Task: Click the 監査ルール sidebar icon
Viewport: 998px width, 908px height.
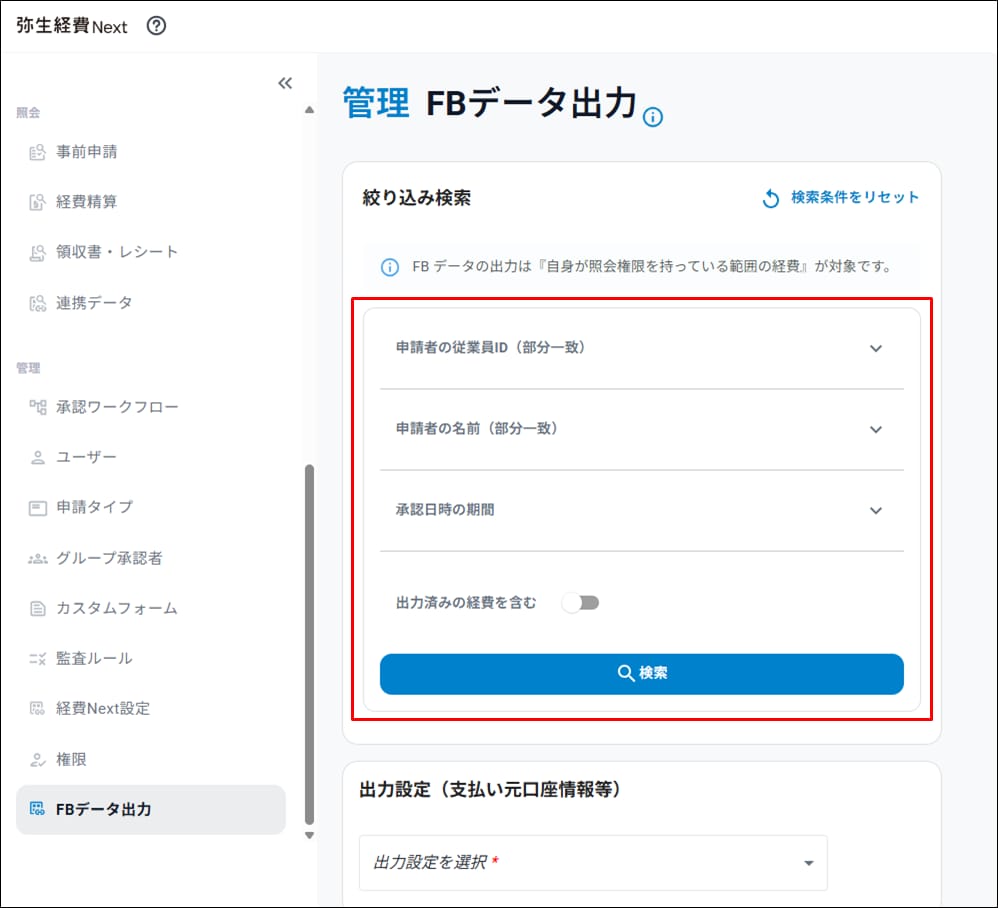Action: coord(38,659)
